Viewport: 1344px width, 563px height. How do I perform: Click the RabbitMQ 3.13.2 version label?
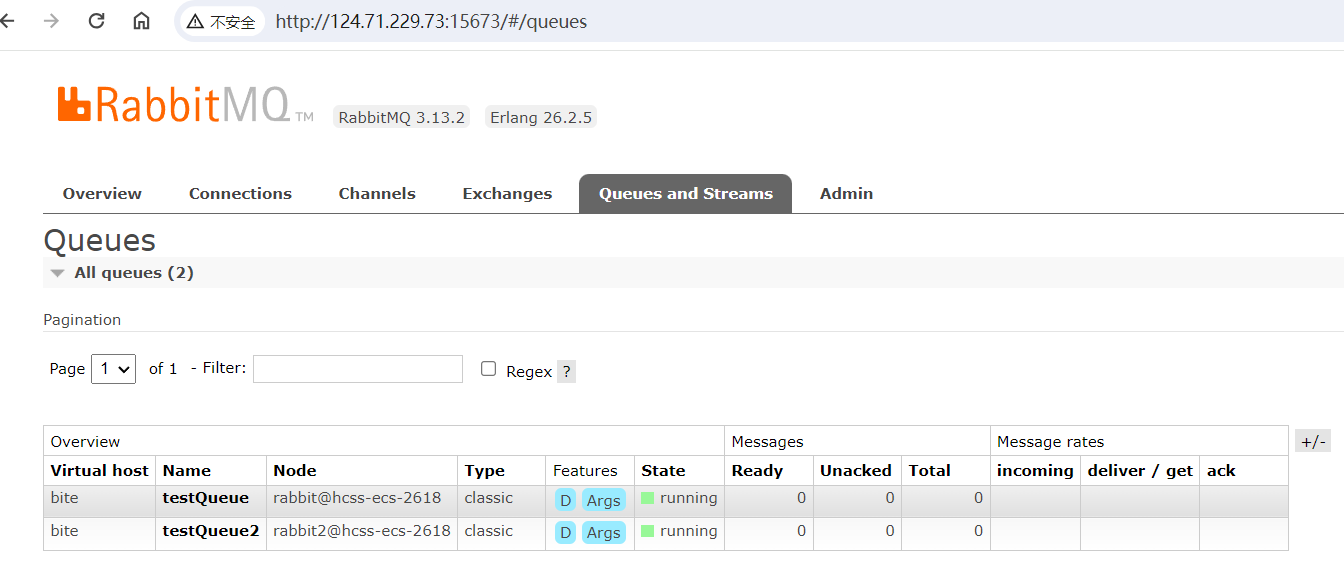(x=402, y=117)
